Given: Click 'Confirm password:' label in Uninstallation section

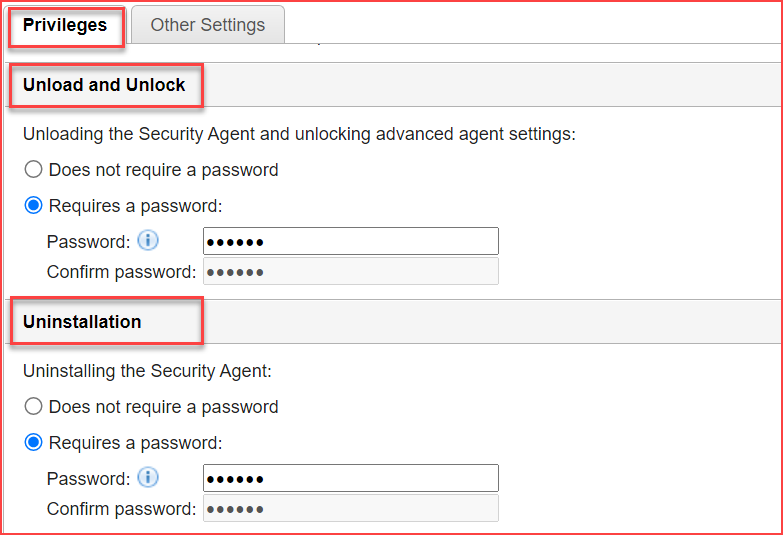Looking at the screenshot, I should tap(121, 509).
